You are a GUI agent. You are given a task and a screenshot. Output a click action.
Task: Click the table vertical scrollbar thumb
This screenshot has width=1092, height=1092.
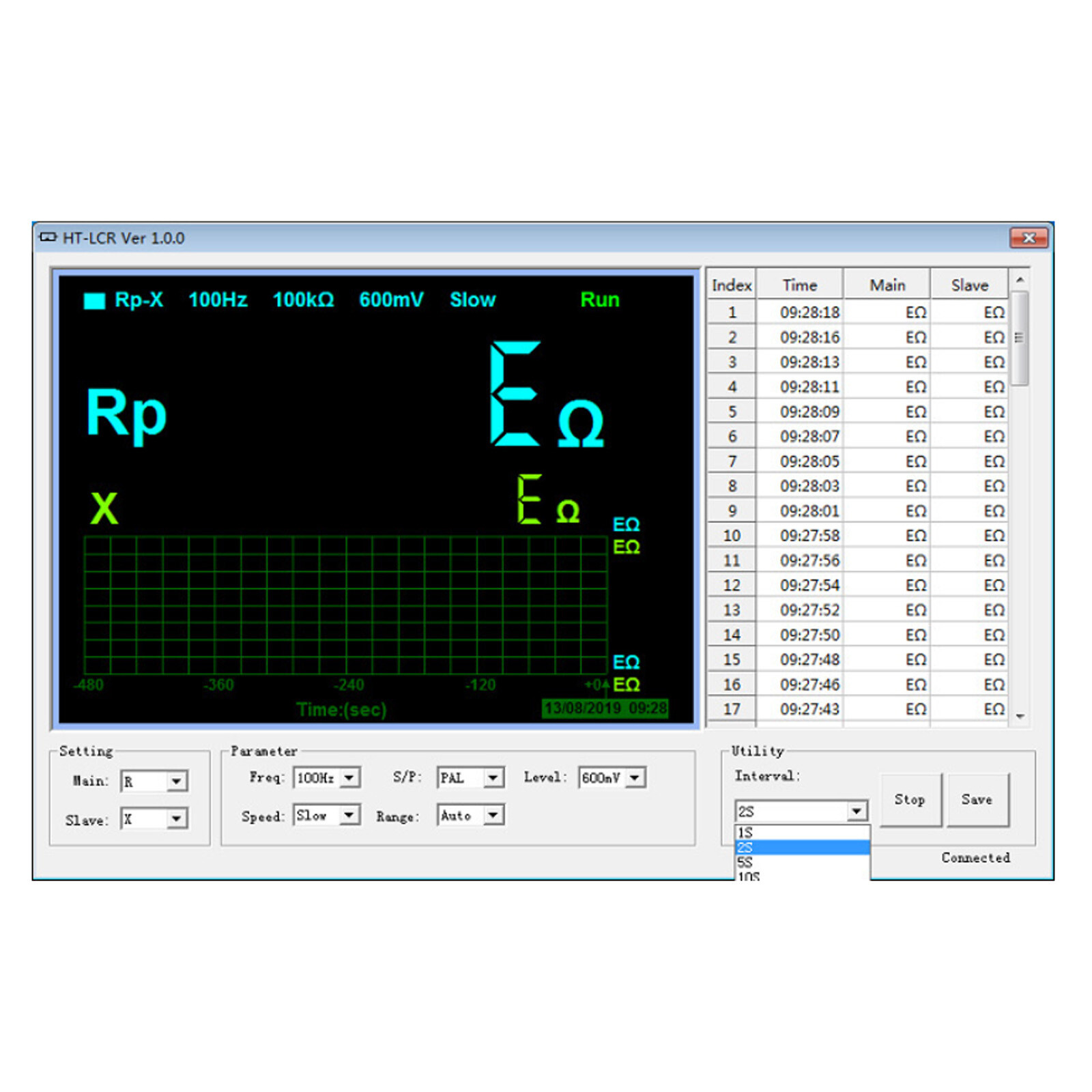point(1020,339)
